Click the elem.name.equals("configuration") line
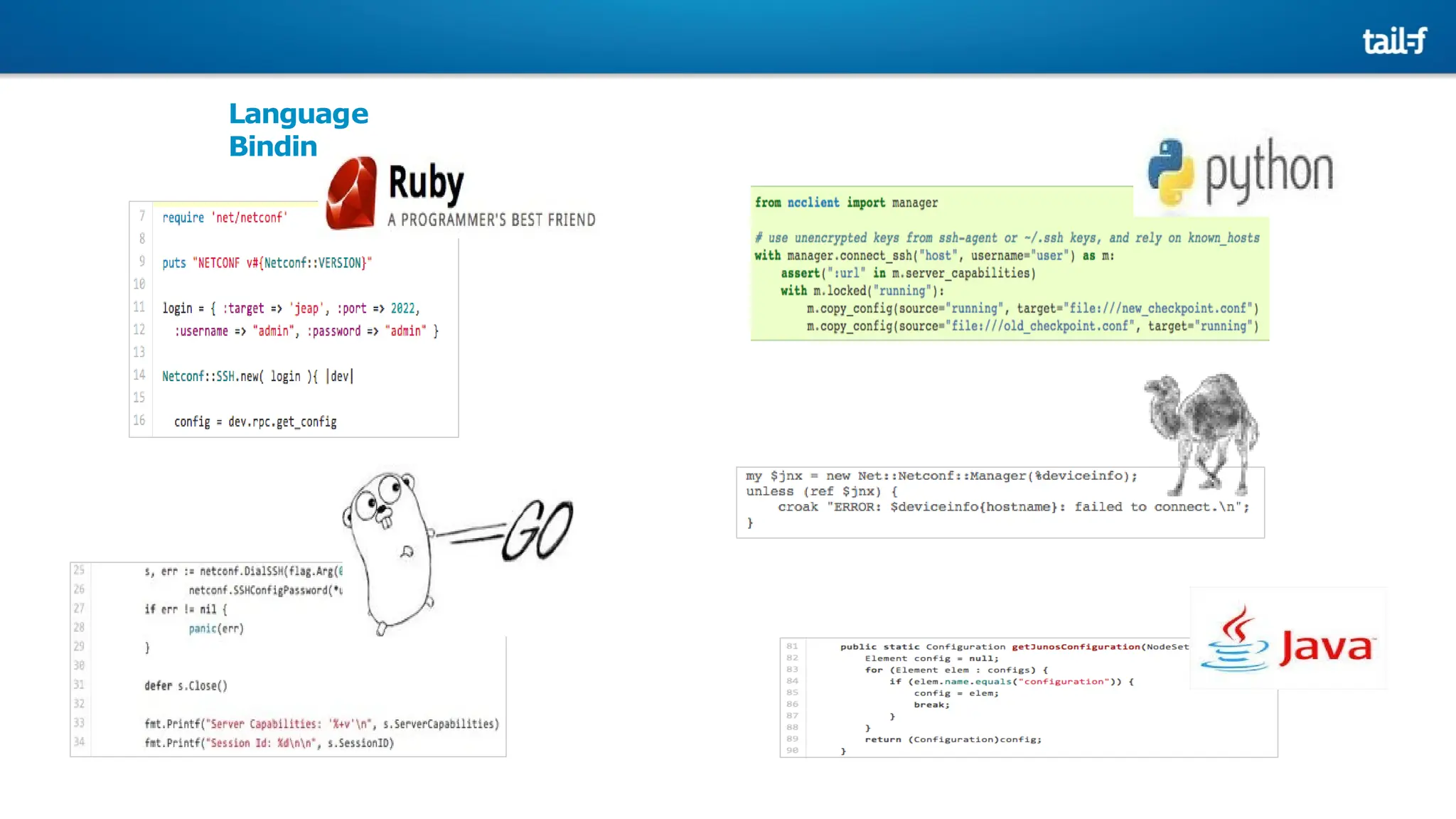Viewport: 1456px width, 819px height. click(x=1012, y=681)
